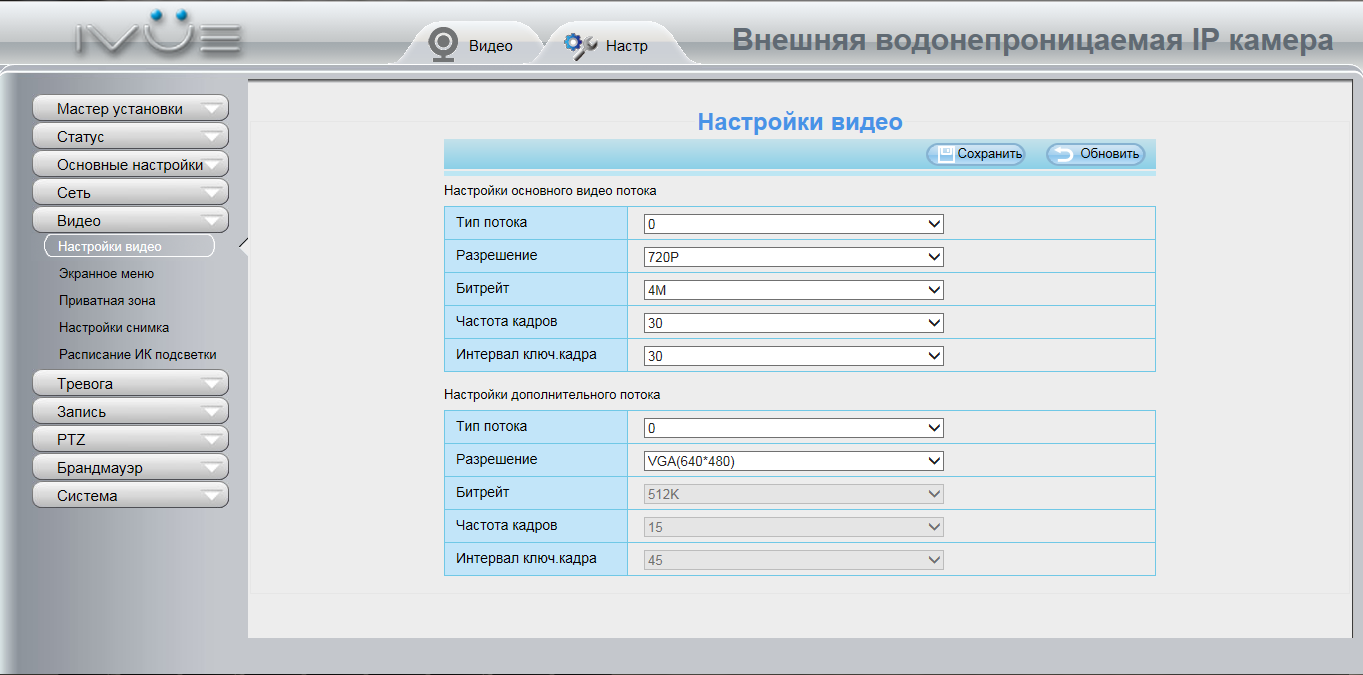Open the Видео top tab
The width and height of the screenshot is (1363, 675).
click(x=472, y=45)
